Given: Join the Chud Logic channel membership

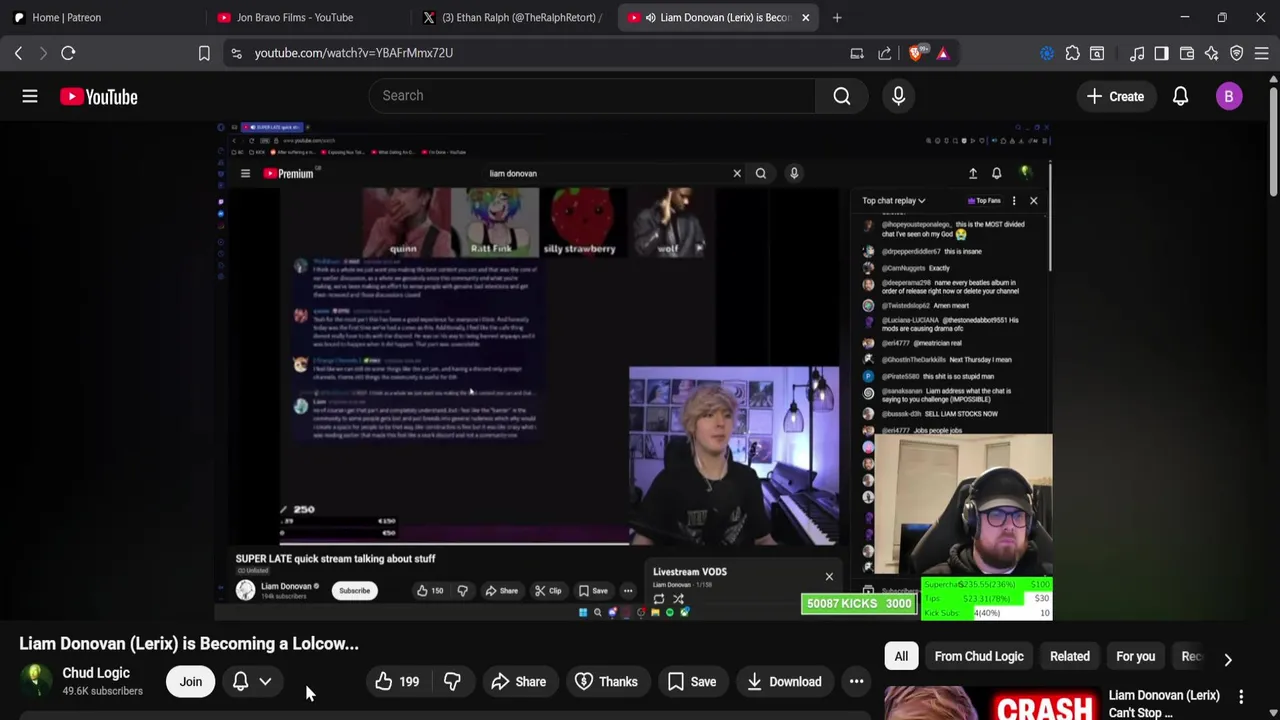Looking at the screenshot, I should pyautogui.click(x=190, y=682).
